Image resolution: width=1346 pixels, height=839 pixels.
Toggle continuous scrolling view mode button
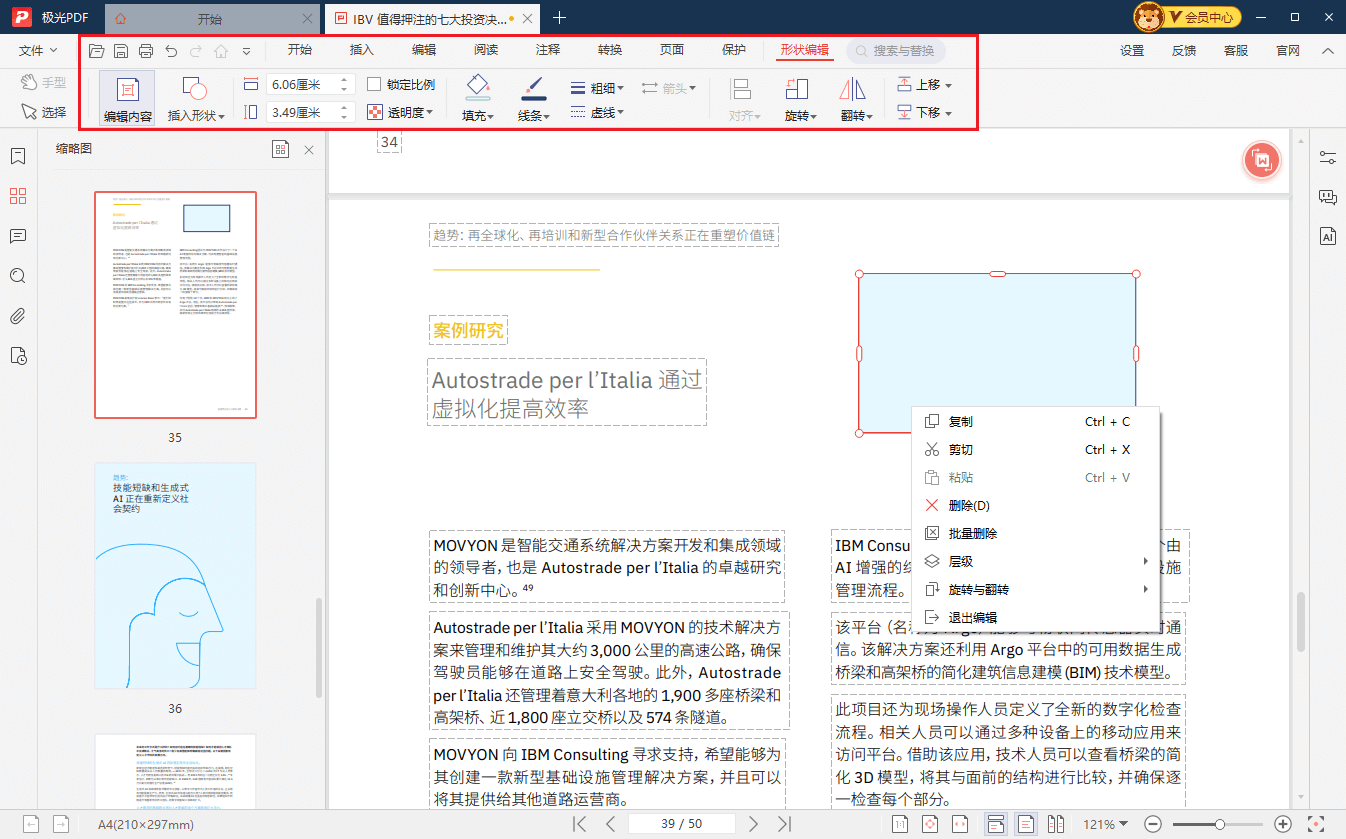(x=995, y=824)
